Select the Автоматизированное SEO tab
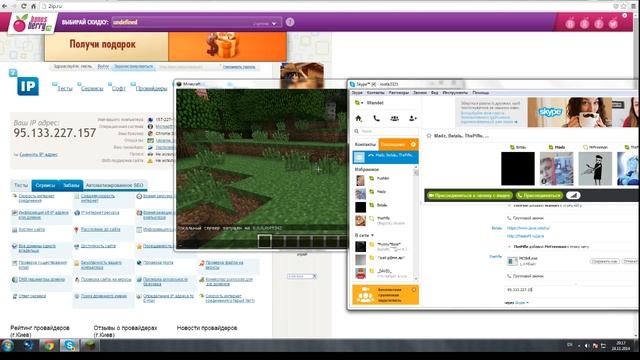 (x=115, y=185)
